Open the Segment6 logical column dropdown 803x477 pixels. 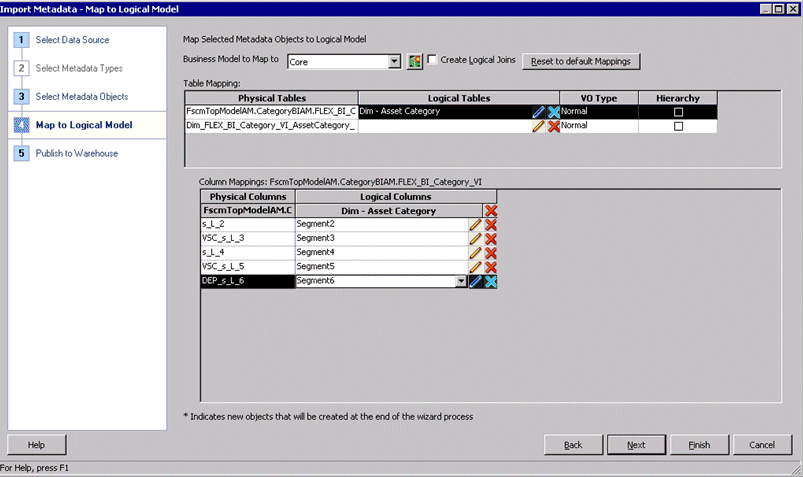click(x=461, y=281)
